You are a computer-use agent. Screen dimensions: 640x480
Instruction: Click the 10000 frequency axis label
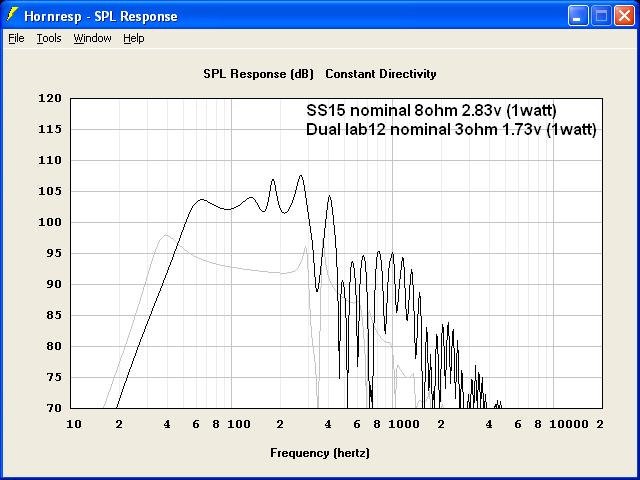[x=569, y=424]
